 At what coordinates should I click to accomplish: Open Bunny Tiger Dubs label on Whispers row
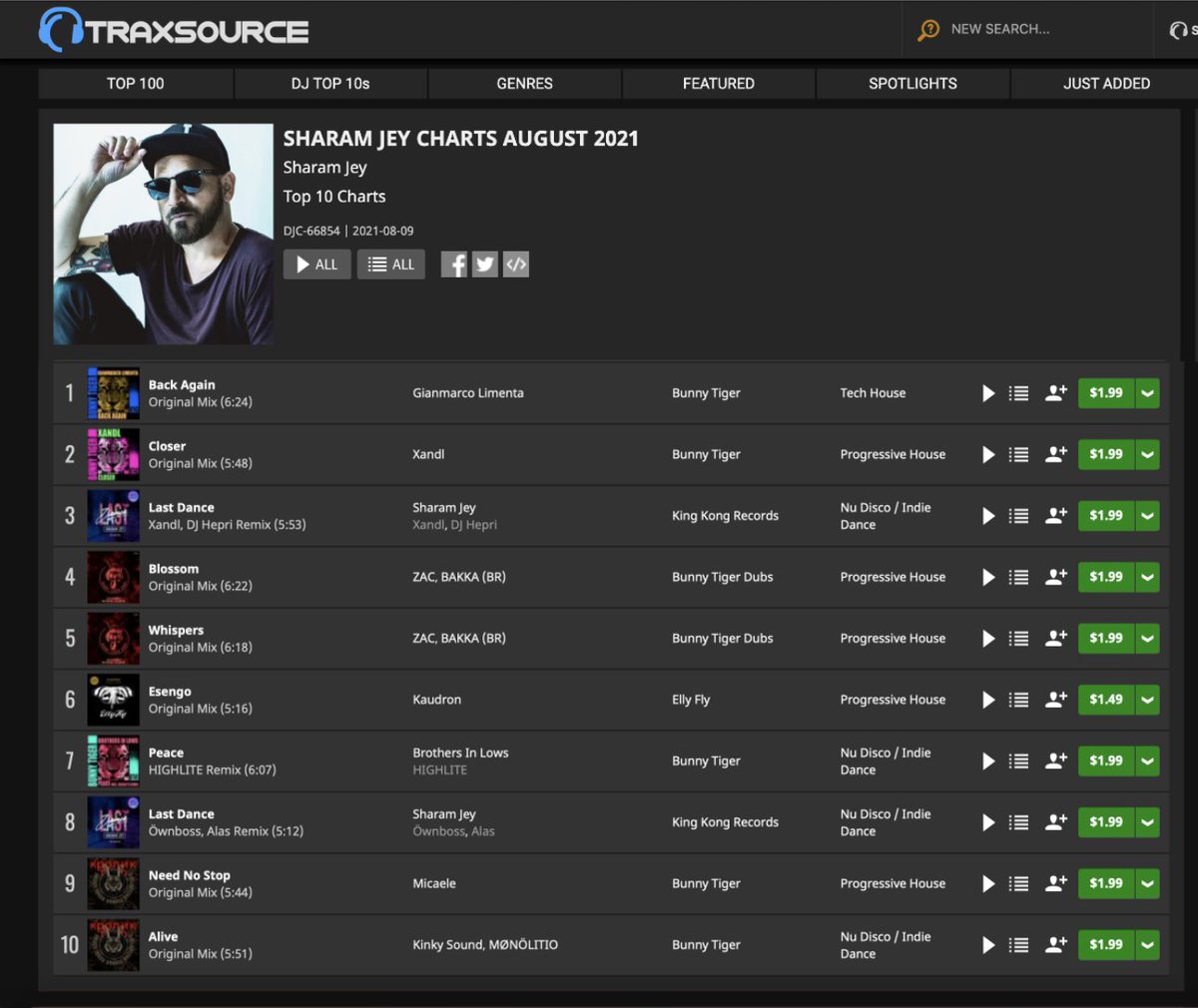723,639
